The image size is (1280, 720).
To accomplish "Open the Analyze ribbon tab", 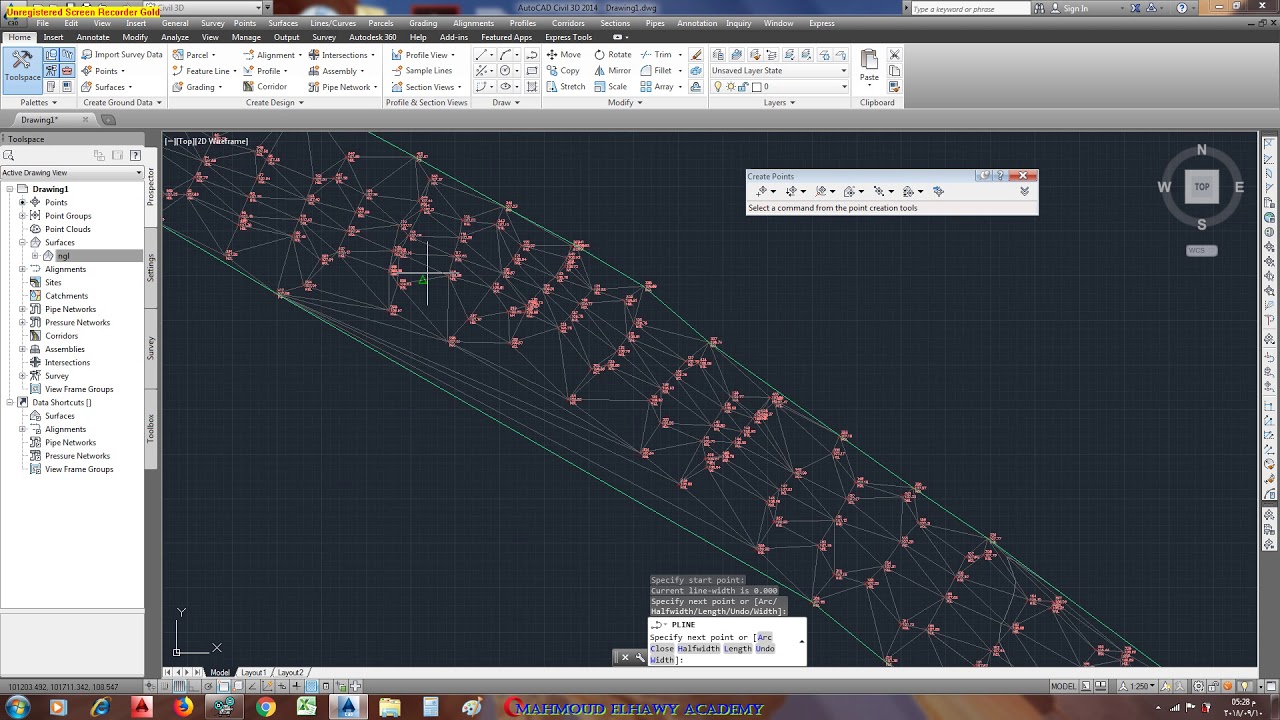I will (175, 37).
